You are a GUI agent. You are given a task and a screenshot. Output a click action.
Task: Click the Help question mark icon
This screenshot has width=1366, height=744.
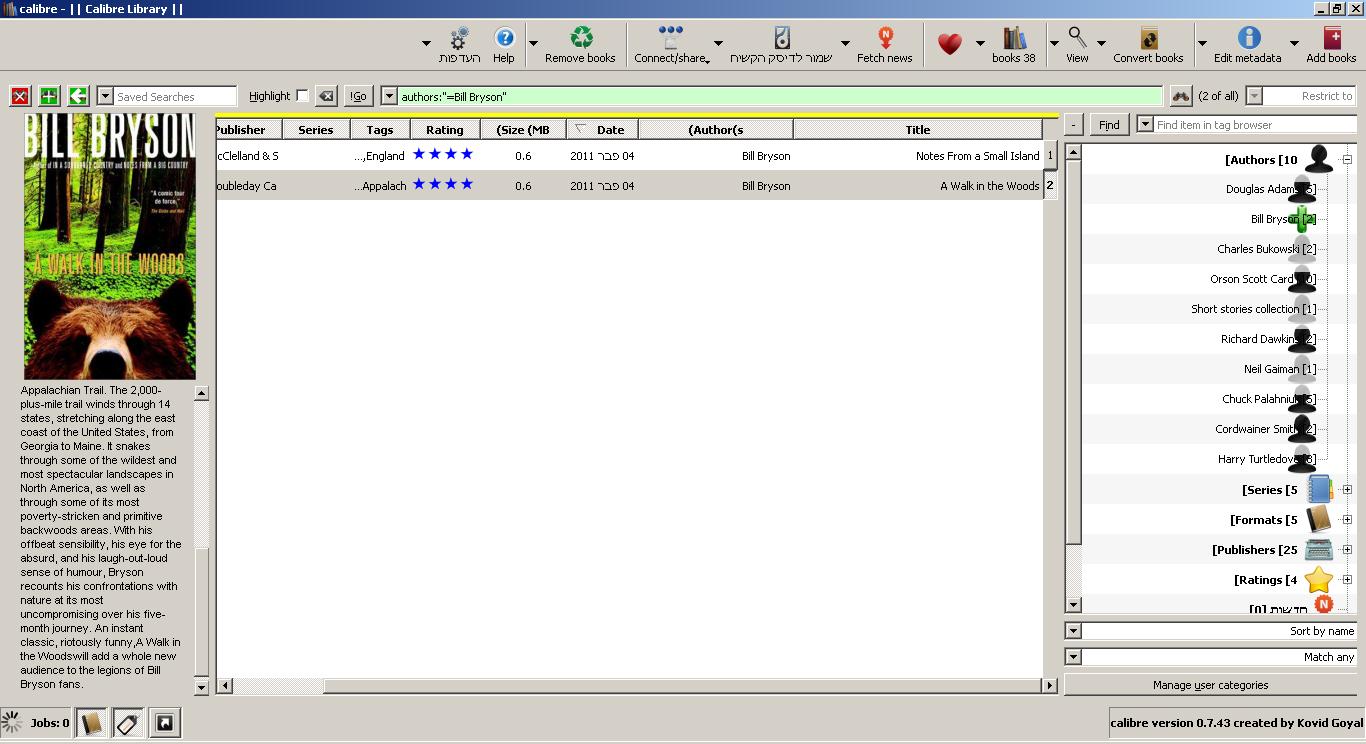pyautogui.click(x=504, y=39)
